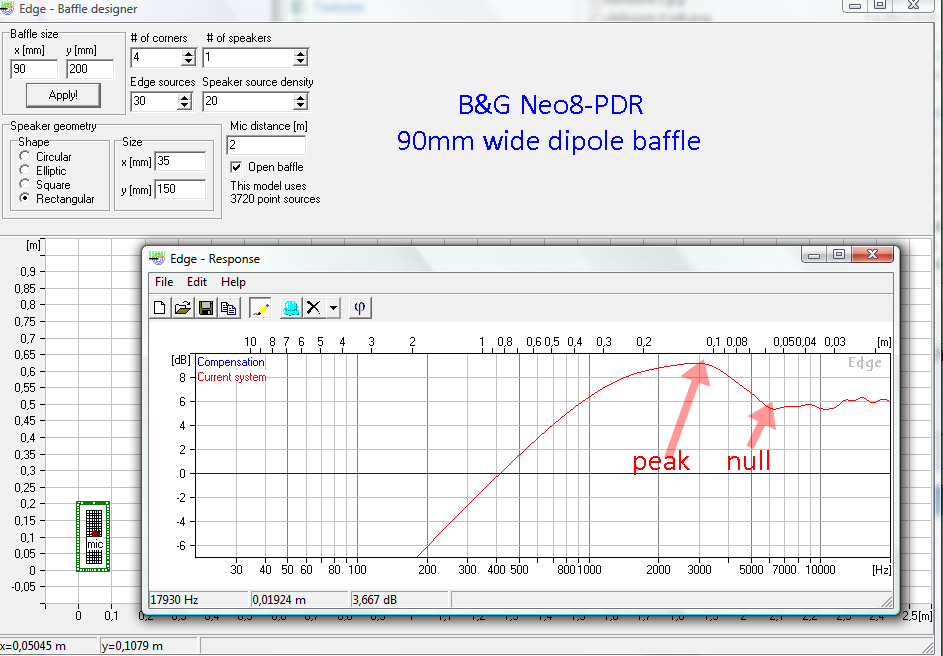Click the Apply! button
This screenshot has height=656, width=943.
(63, 95)
